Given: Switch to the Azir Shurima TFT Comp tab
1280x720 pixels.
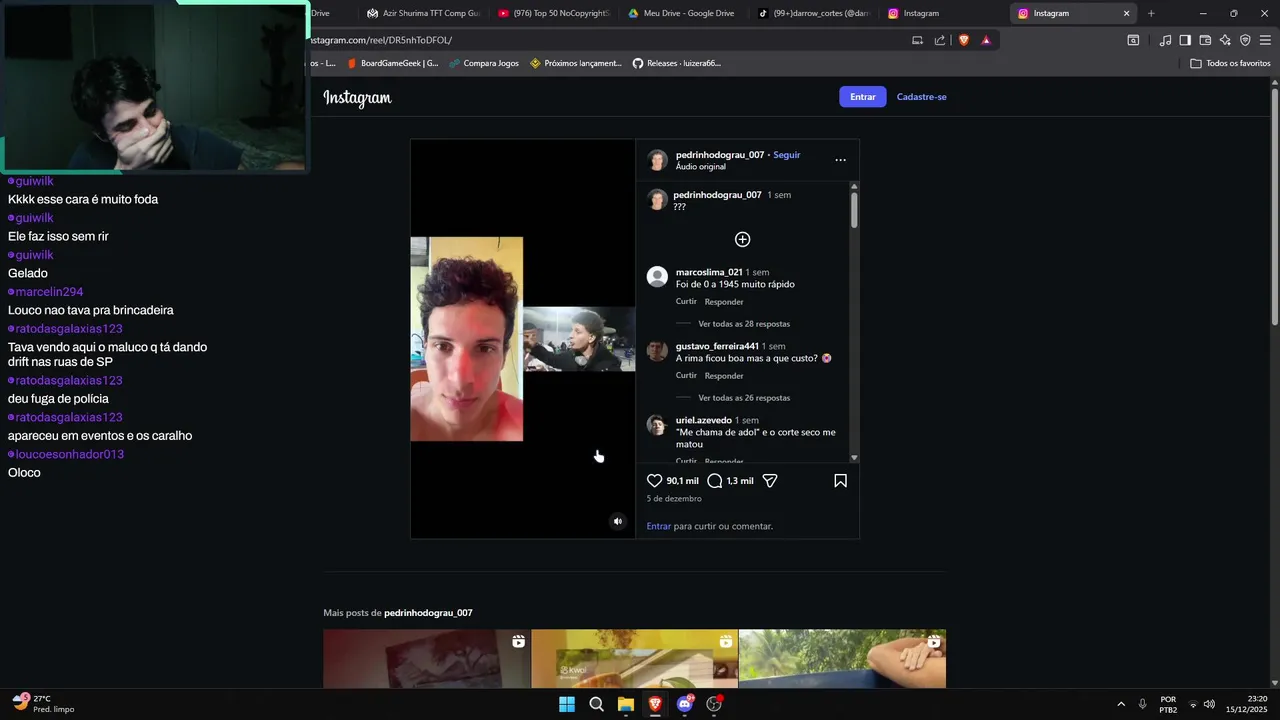Looking at the screenshot, I should tap(423, 13).
